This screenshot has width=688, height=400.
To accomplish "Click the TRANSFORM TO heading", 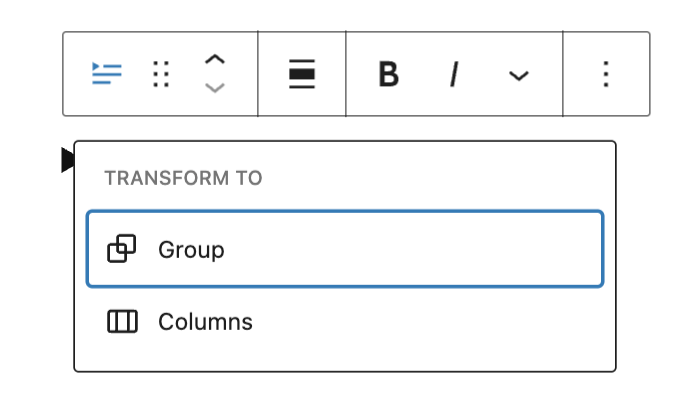I will point(183,178).
